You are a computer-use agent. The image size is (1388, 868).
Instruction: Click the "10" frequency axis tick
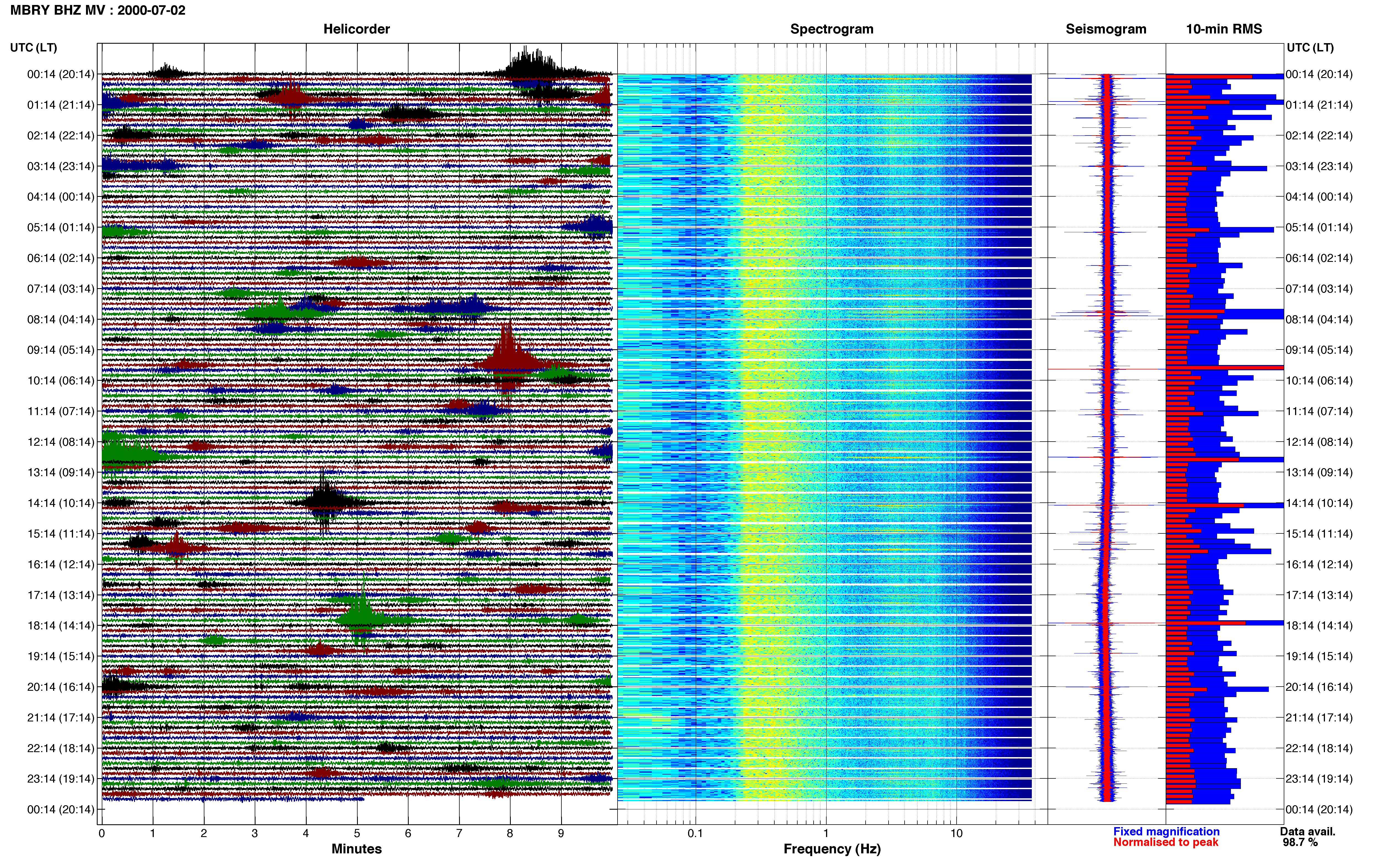pos(956,833)
